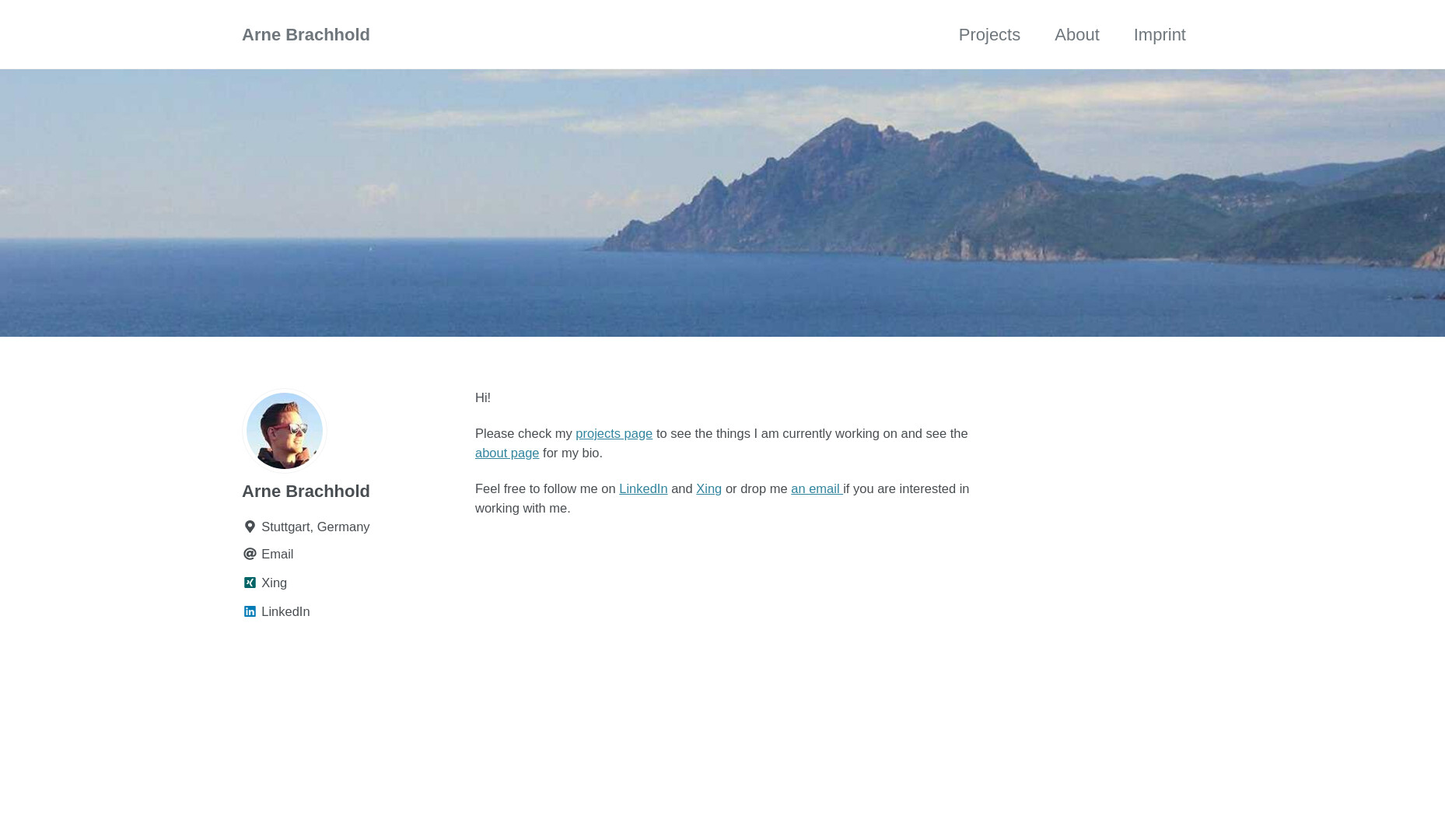The height and width of the screenshot is (840, 1445).
Task: Click the Xing logo icon in sidebar
Action: click(250, 583)
